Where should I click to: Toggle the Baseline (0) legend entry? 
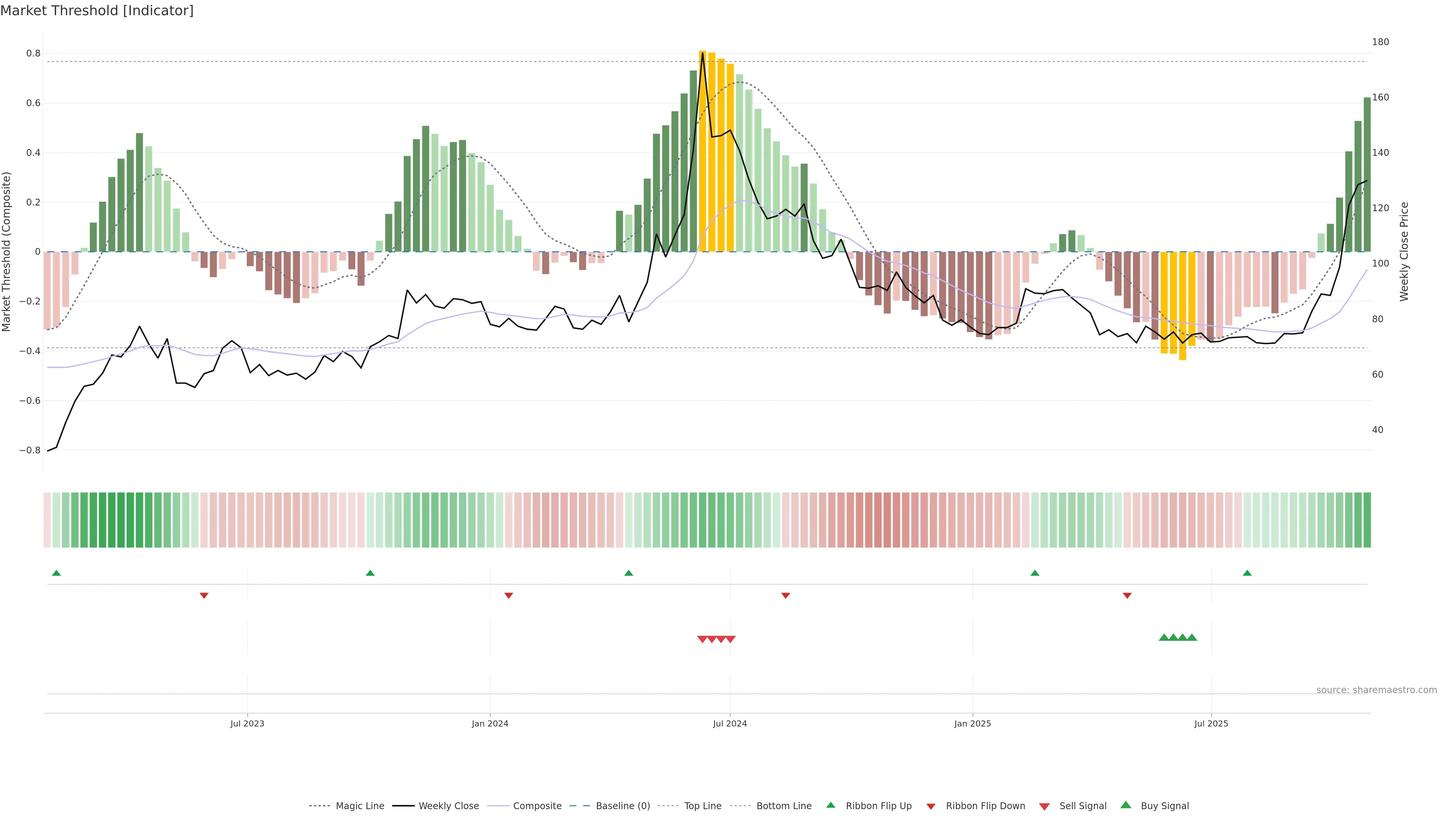[623, 806]
